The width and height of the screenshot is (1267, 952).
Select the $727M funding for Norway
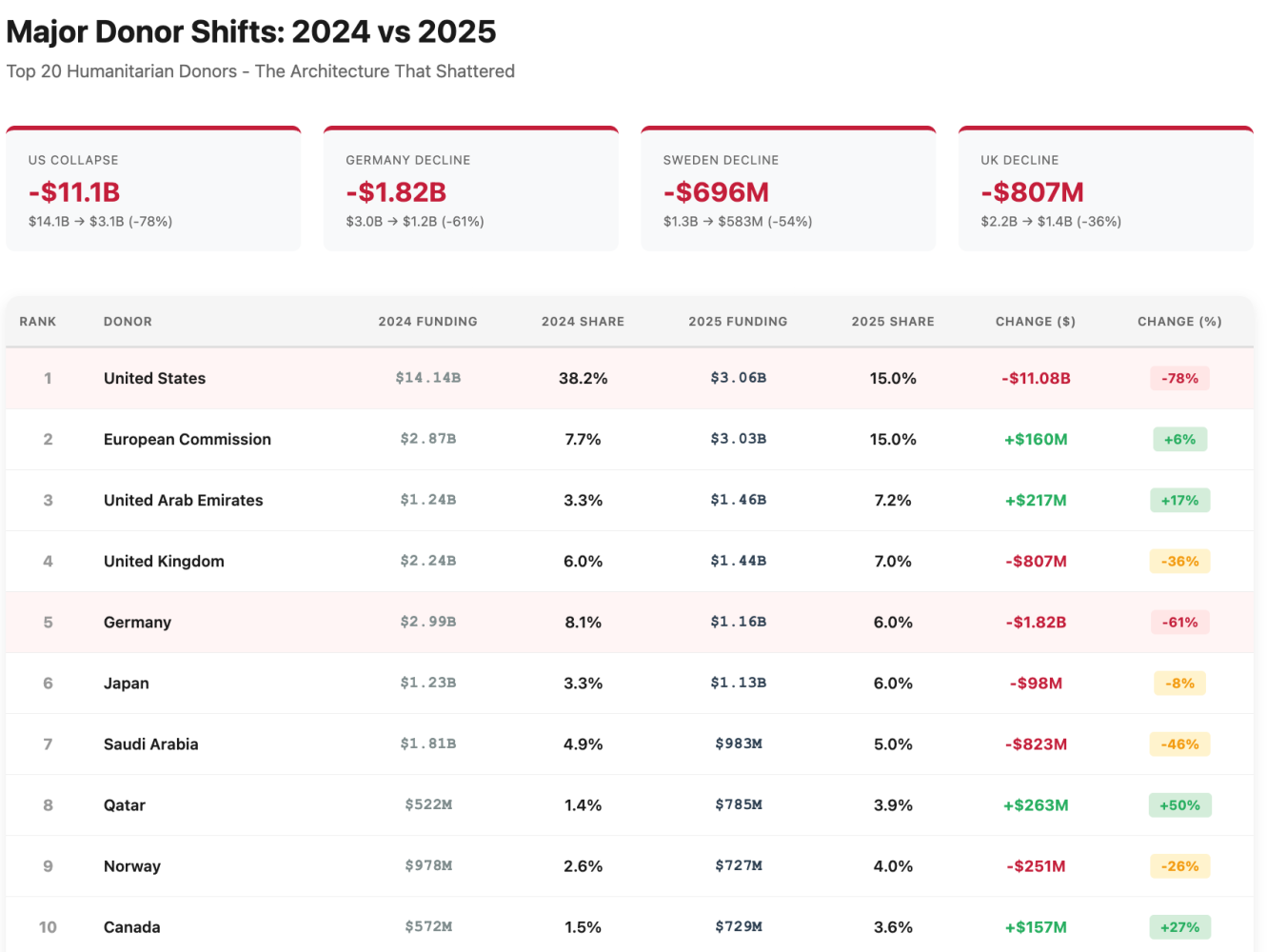(739, 865)
